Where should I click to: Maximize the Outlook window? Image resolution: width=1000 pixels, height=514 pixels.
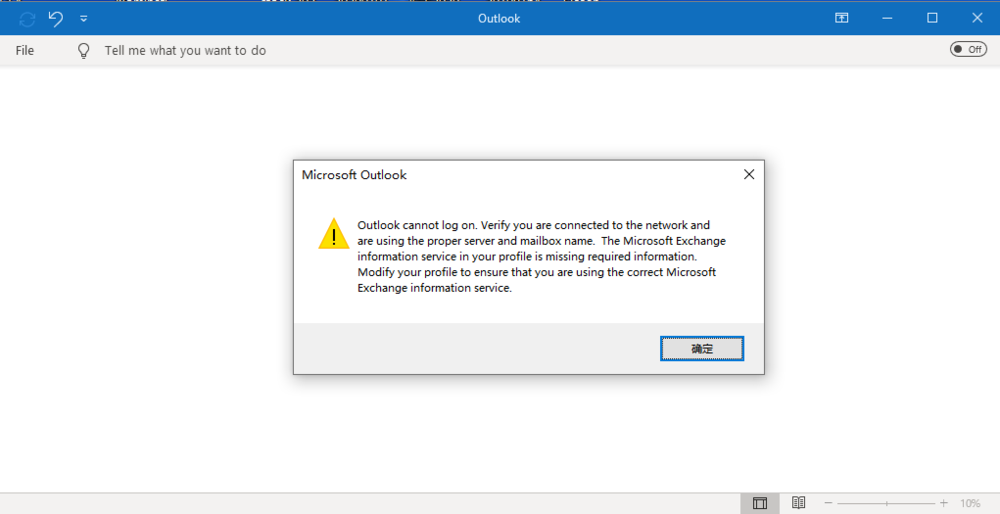point(932,18)
